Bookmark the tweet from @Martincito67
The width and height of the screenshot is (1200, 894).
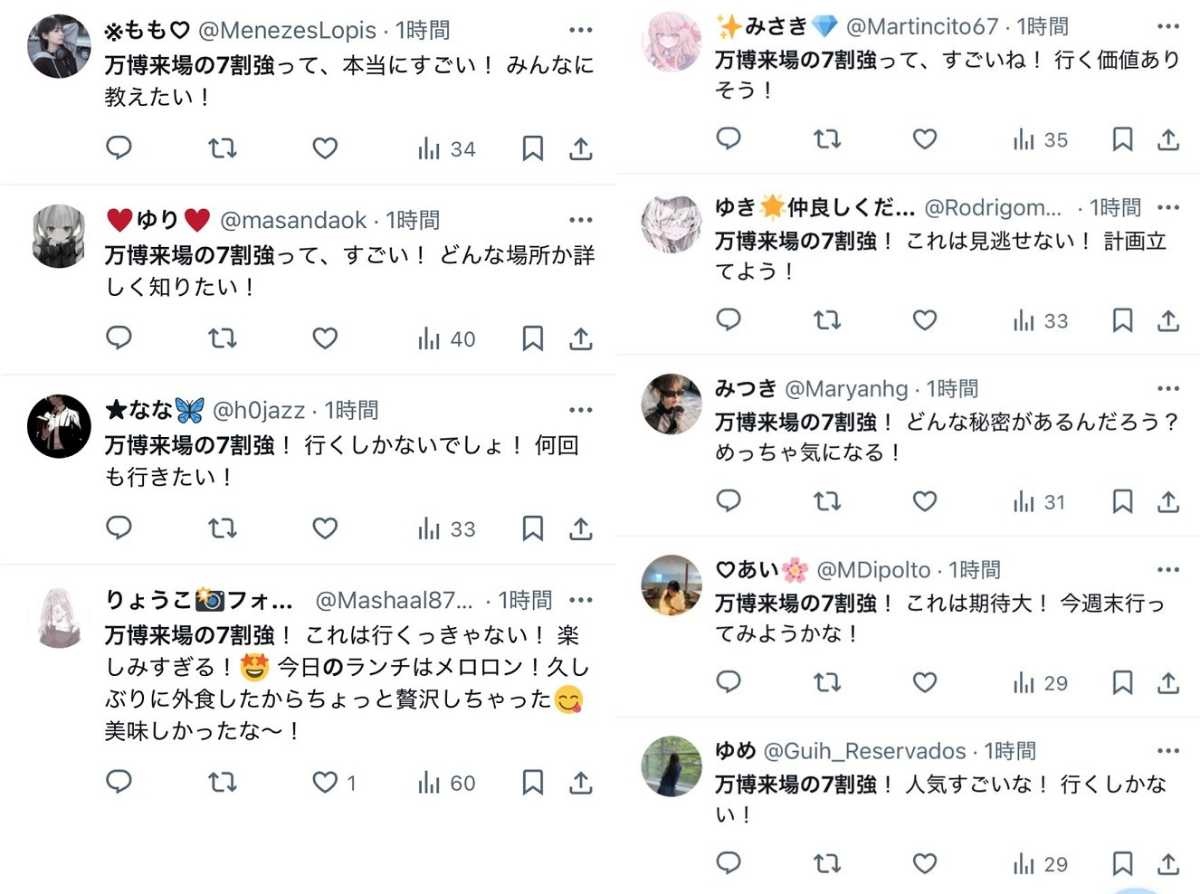click(1122, 139)
